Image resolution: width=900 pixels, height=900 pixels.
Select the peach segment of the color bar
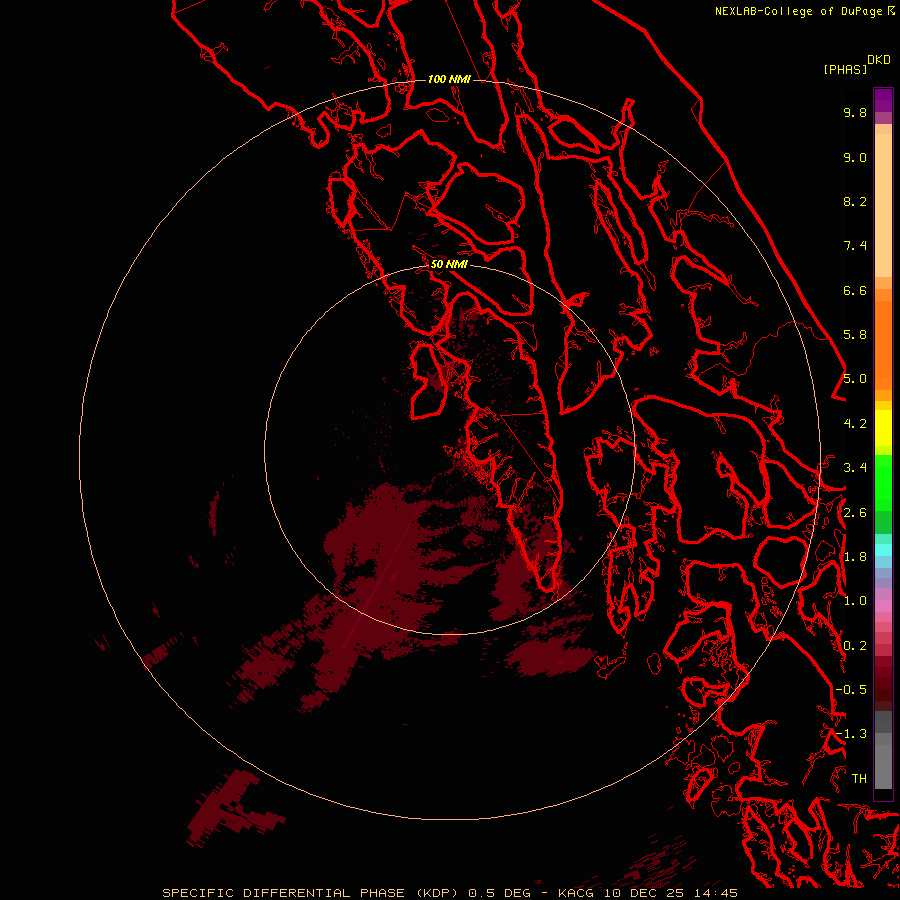[x=883, y=205]
